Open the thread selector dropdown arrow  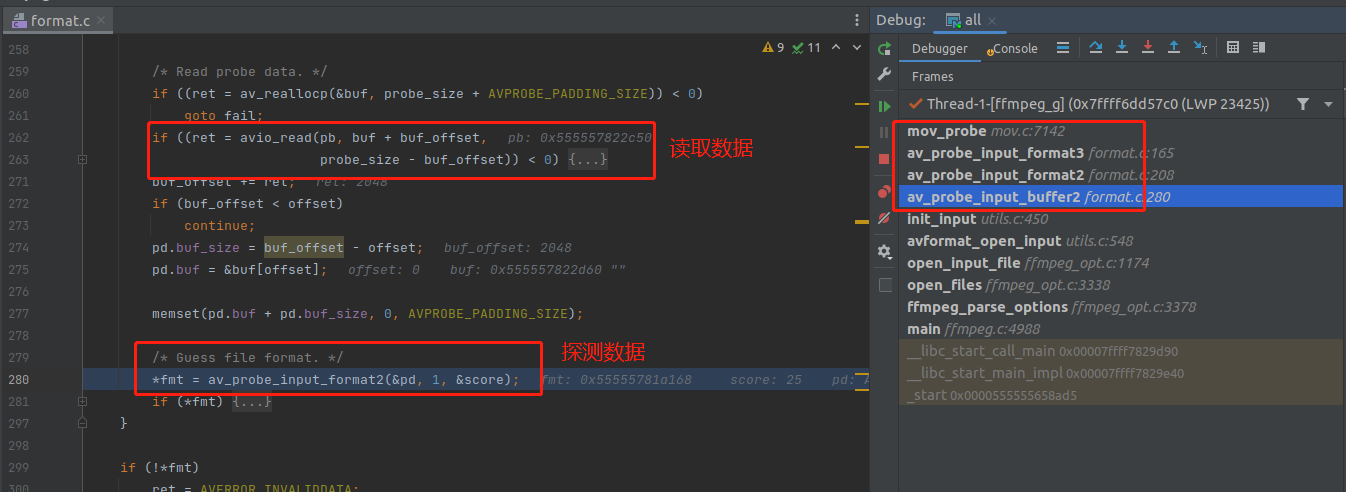[1328, 104]
